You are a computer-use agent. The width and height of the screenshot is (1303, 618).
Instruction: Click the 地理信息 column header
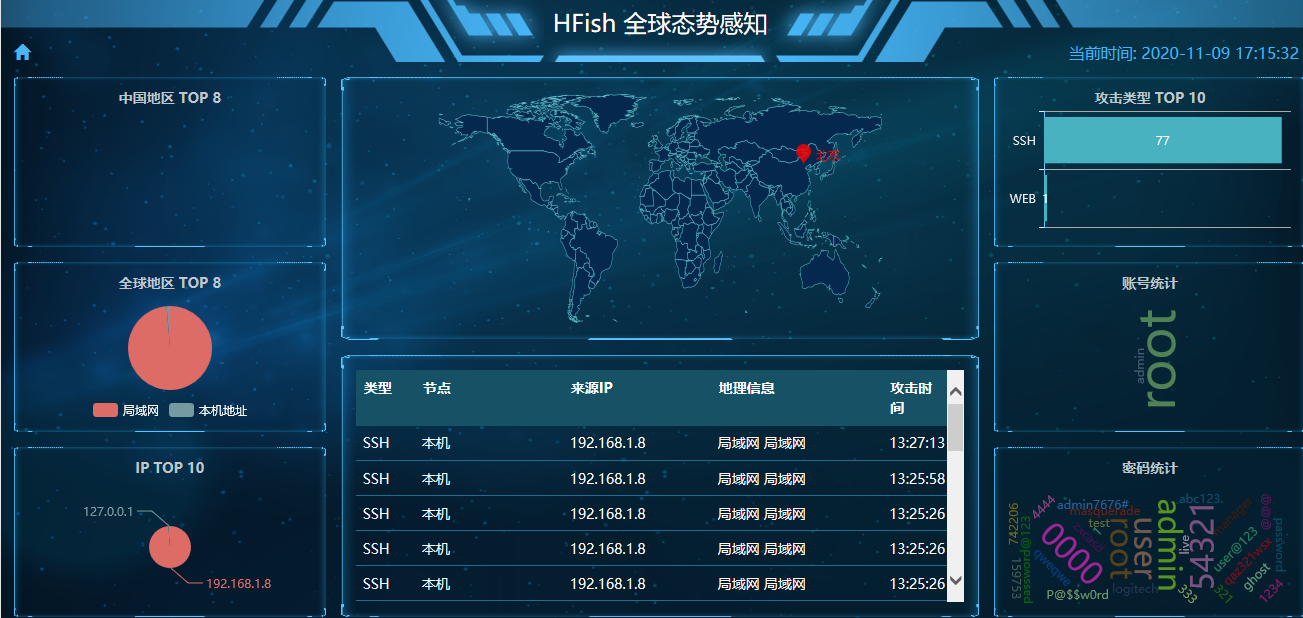pyautogui.click(x=746, y=388)
